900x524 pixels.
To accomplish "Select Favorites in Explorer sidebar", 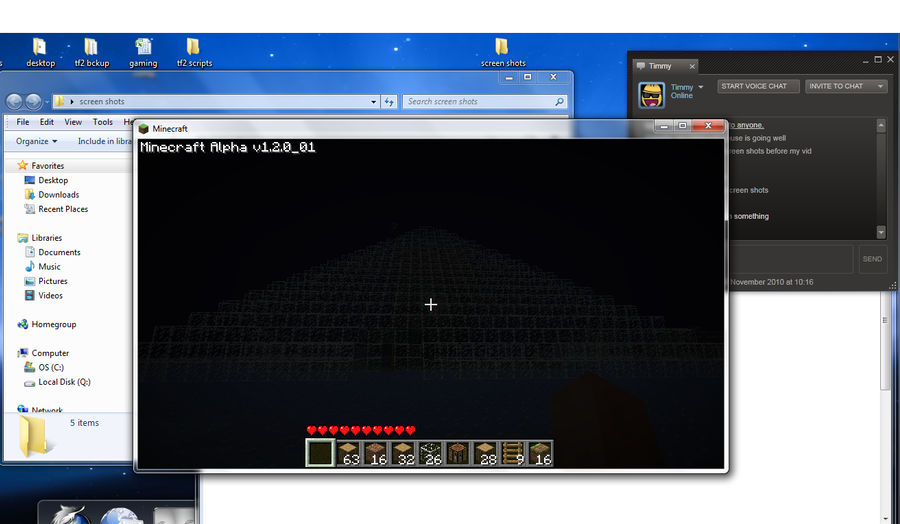I will 48,166.
